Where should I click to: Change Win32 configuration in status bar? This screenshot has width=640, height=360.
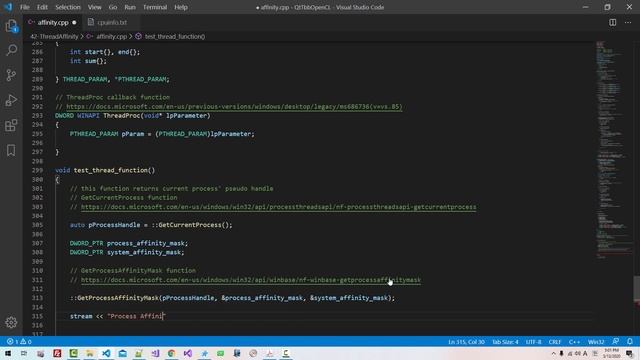click(x=596, y=342)
